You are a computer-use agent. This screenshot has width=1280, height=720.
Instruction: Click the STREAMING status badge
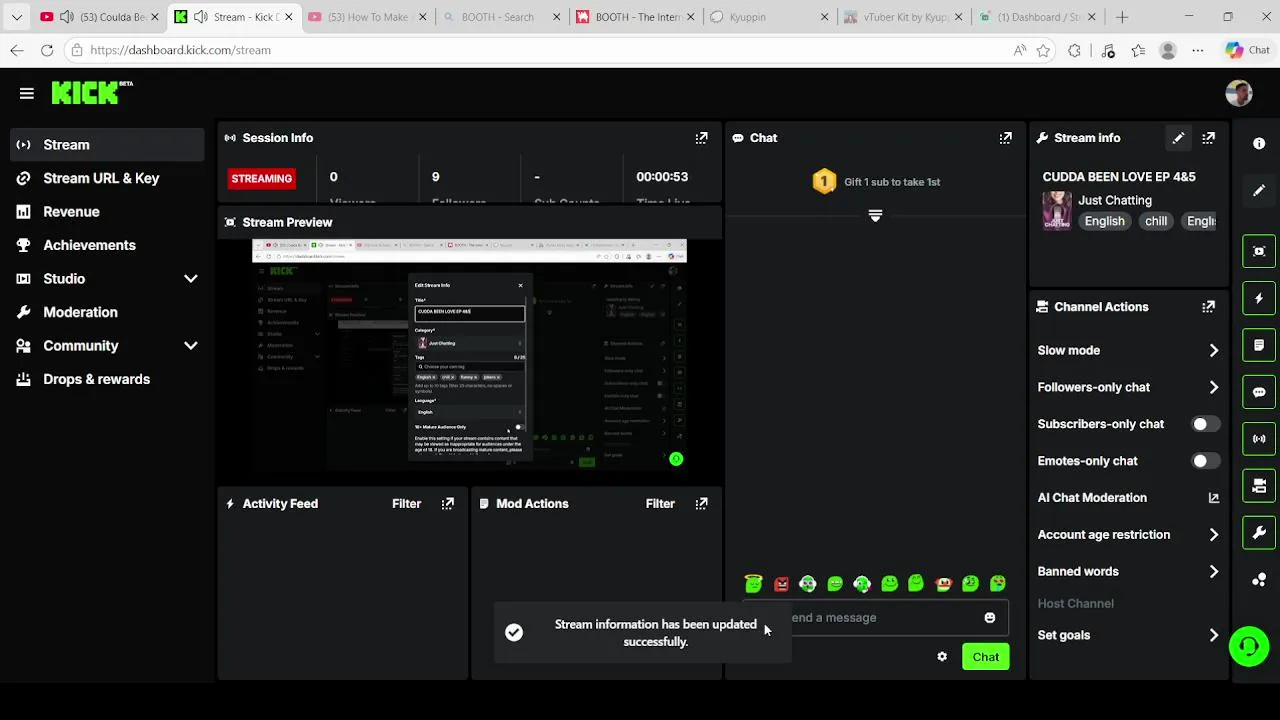pos(261,179)
